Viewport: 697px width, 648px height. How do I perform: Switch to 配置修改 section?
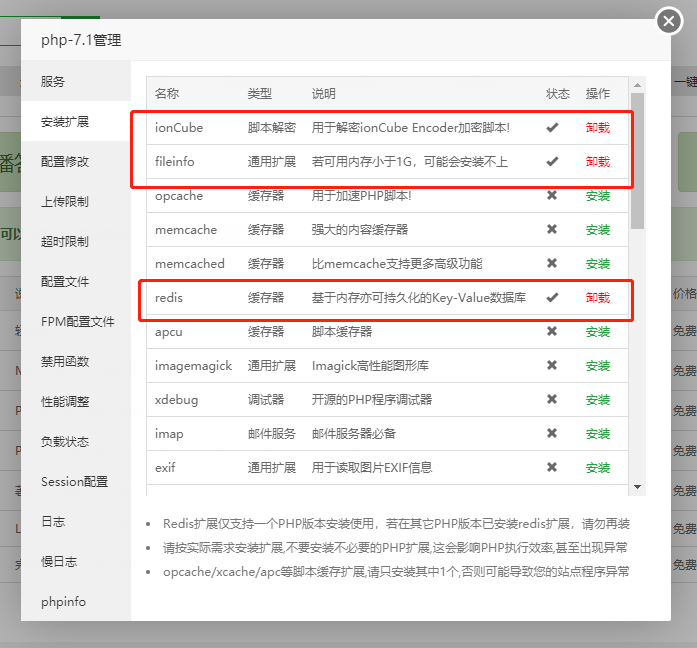pyautogui.click(x=65, y=161)
